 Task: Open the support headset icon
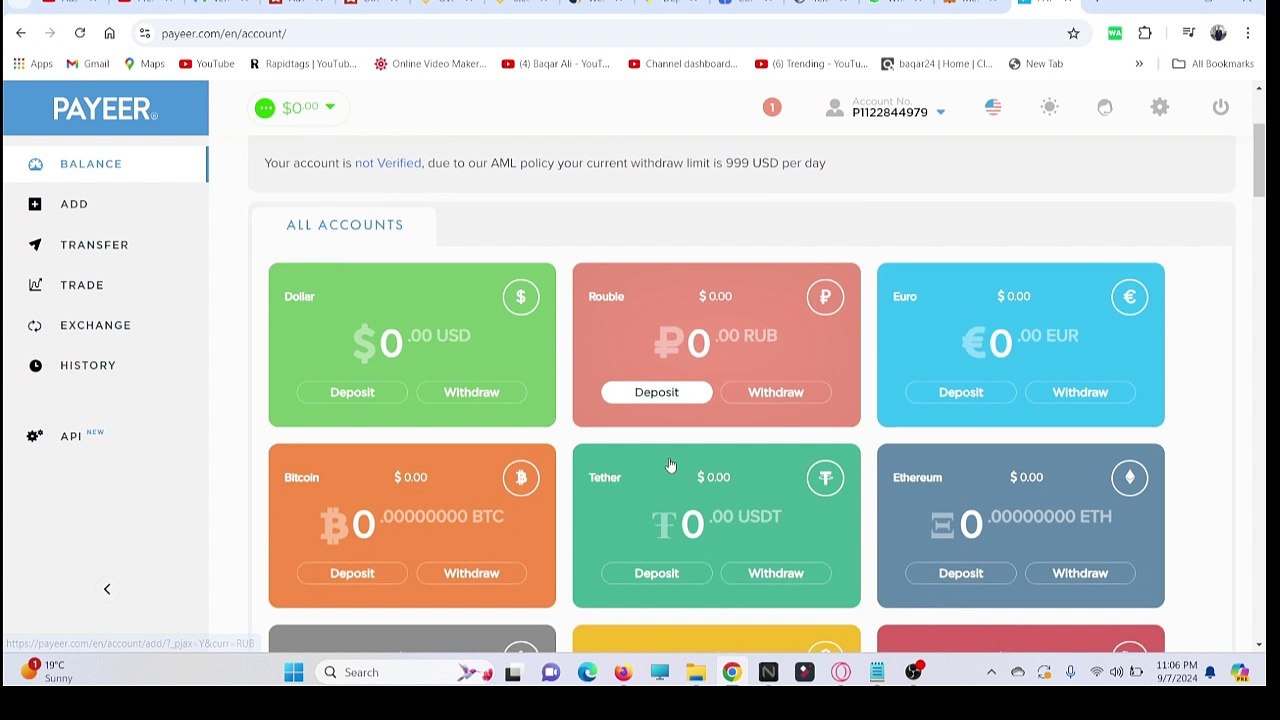point(1105,107)
